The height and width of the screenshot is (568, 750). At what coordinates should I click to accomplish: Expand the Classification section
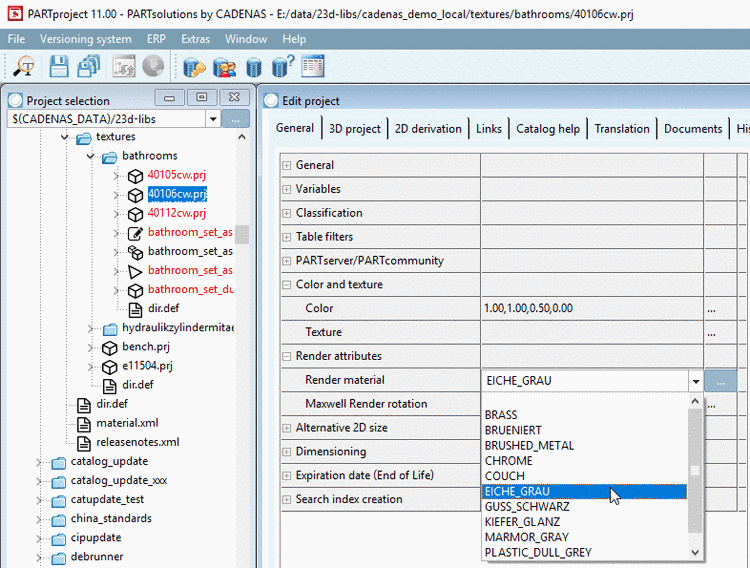click(287, 213)
